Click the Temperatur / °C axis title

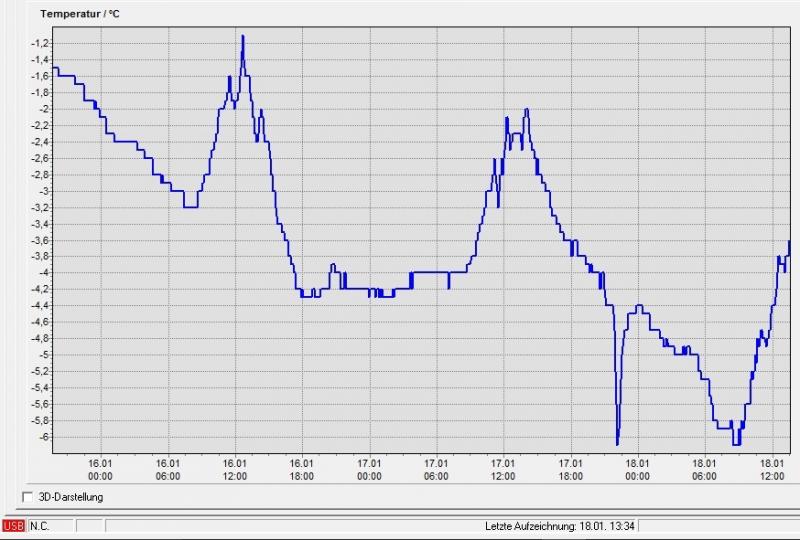coord(79,14)
